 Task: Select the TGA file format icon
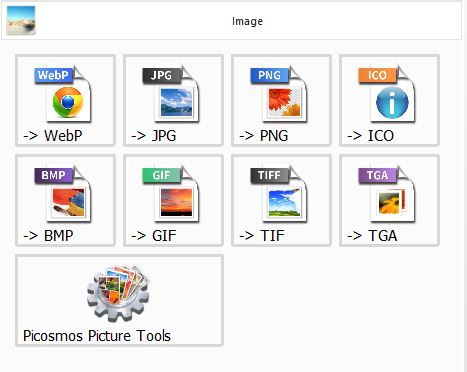click(x=387, y=194)
